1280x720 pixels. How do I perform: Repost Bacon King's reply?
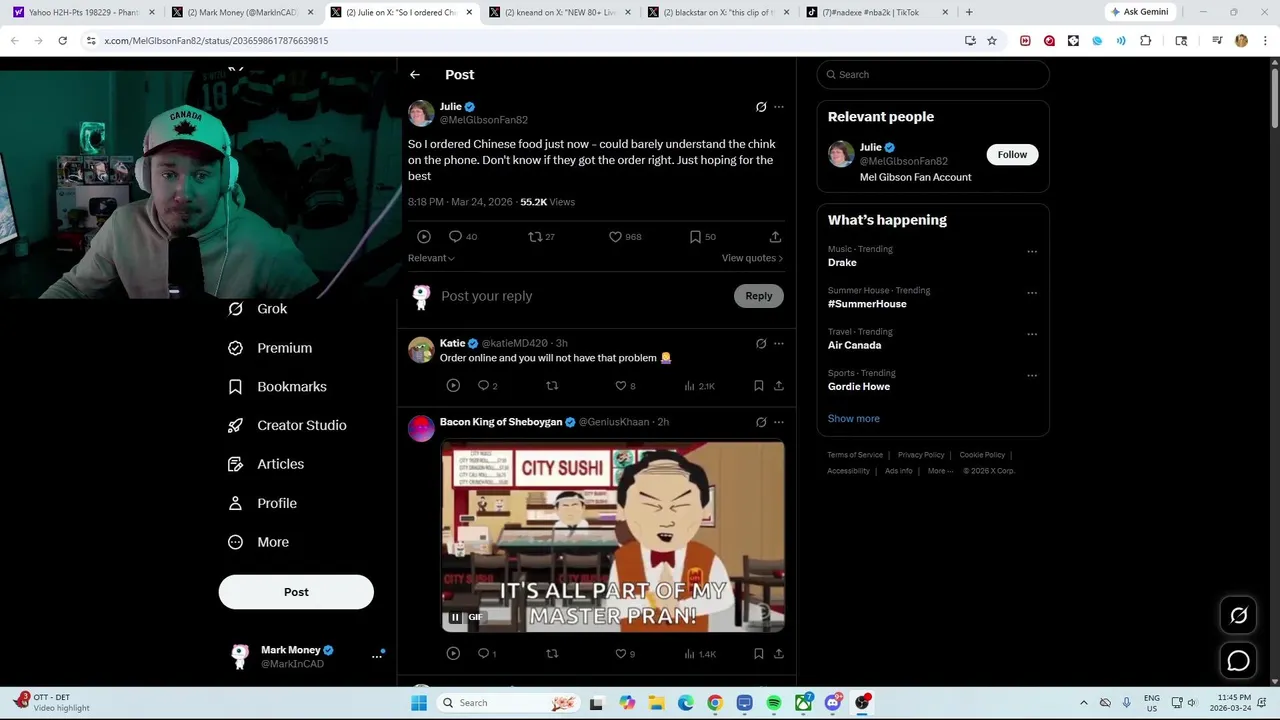tap(552, 654)
